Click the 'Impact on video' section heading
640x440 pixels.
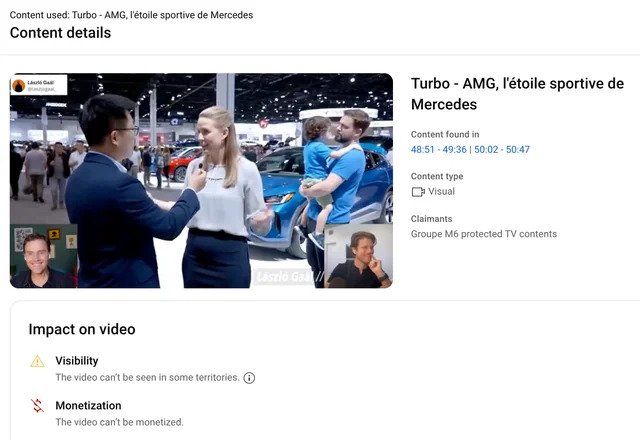pos(81,329)
